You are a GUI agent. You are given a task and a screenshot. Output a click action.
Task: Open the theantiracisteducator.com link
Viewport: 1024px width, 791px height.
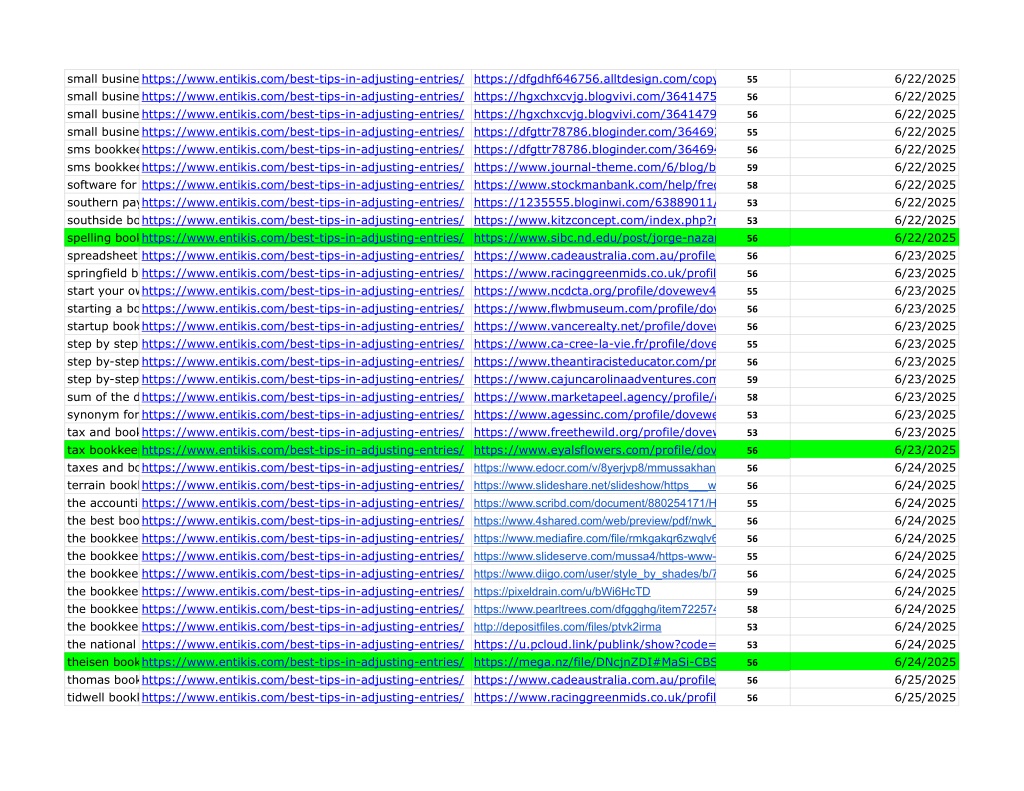[x=594, y=361]
